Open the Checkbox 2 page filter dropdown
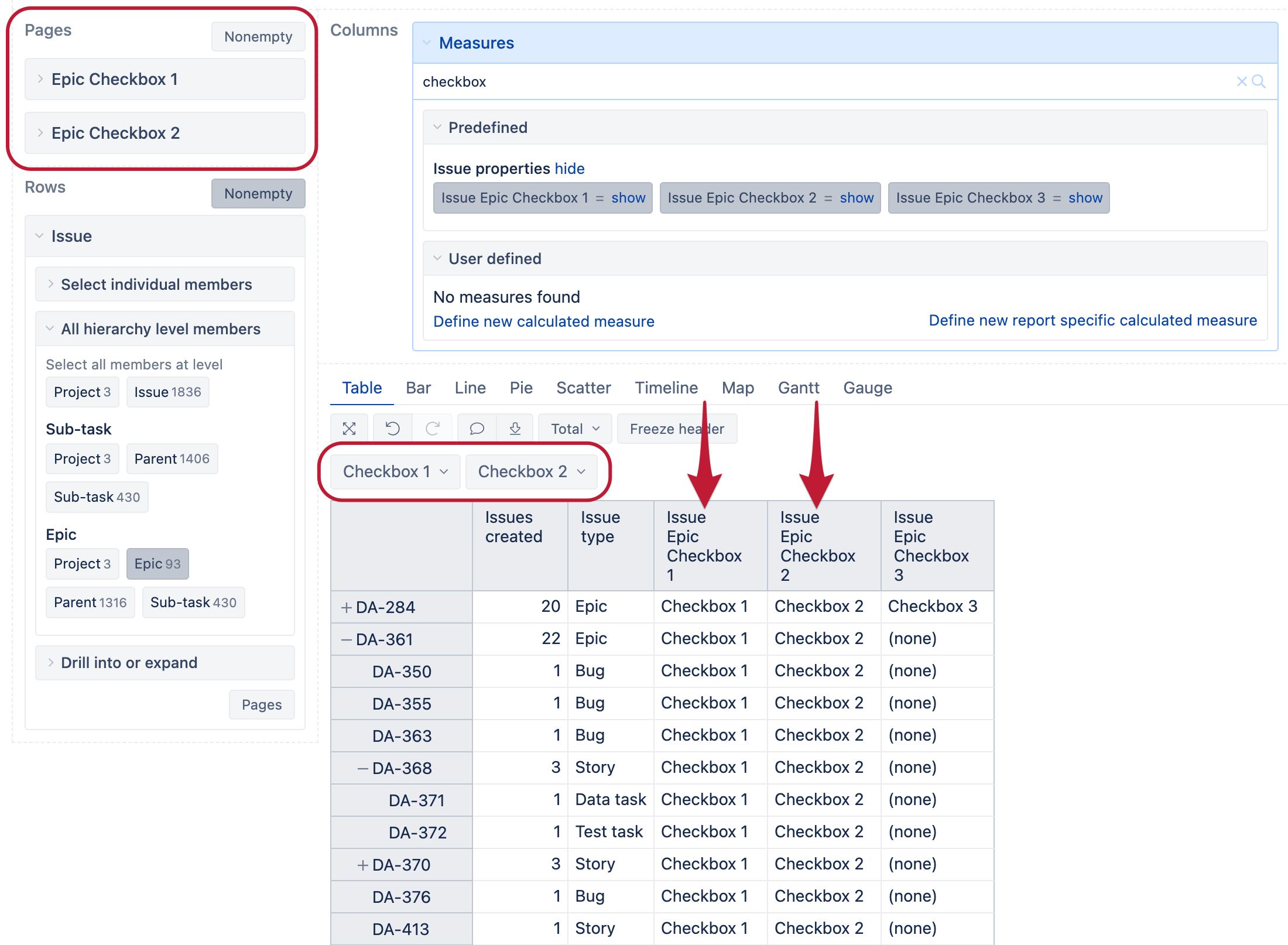 [x=532, y=471]
